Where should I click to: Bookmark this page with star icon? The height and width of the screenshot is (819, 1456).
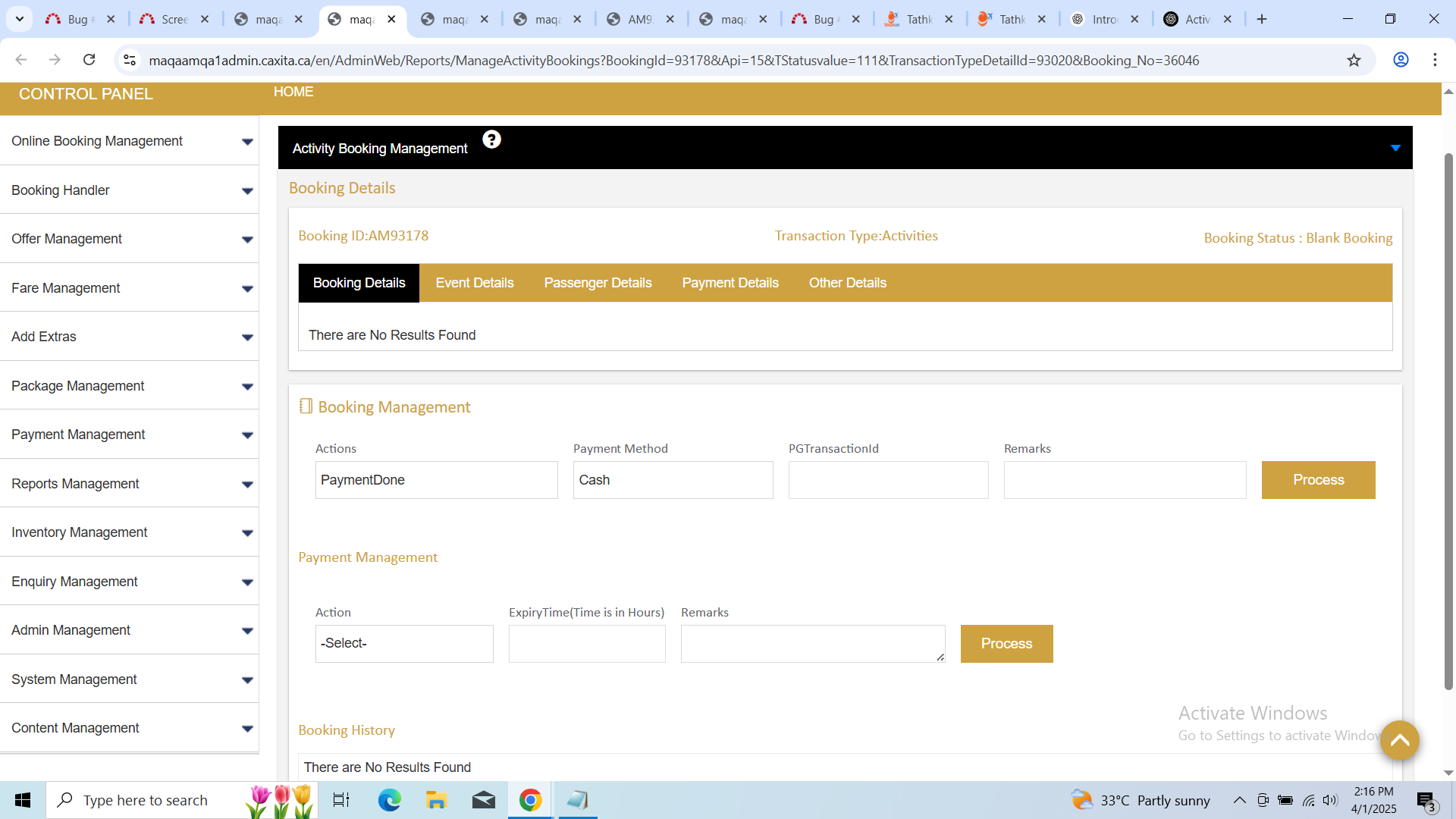tap(1354, 60)
